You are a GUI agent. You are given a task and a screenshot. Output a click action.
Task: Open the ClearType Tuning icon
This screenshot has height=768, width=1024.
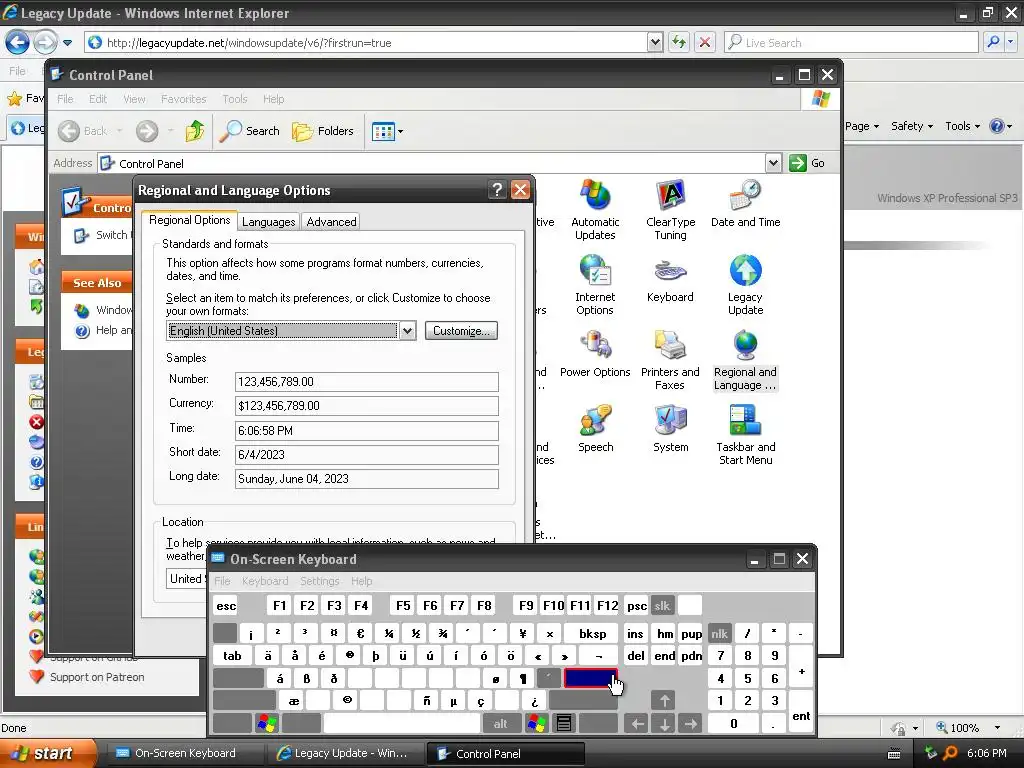pos(670,210)
